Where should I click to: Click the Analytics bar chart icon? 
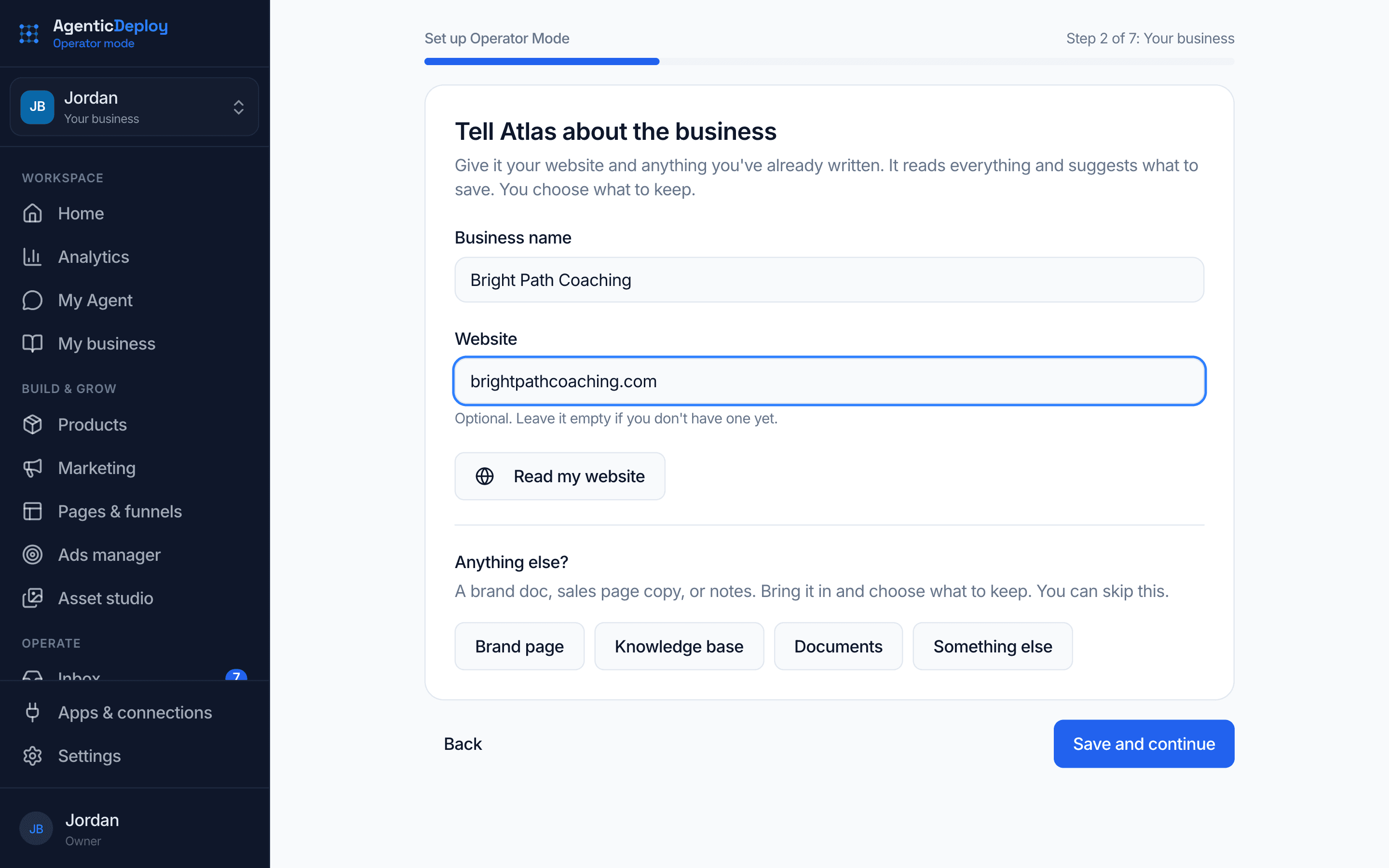click(x=33, y=257)
